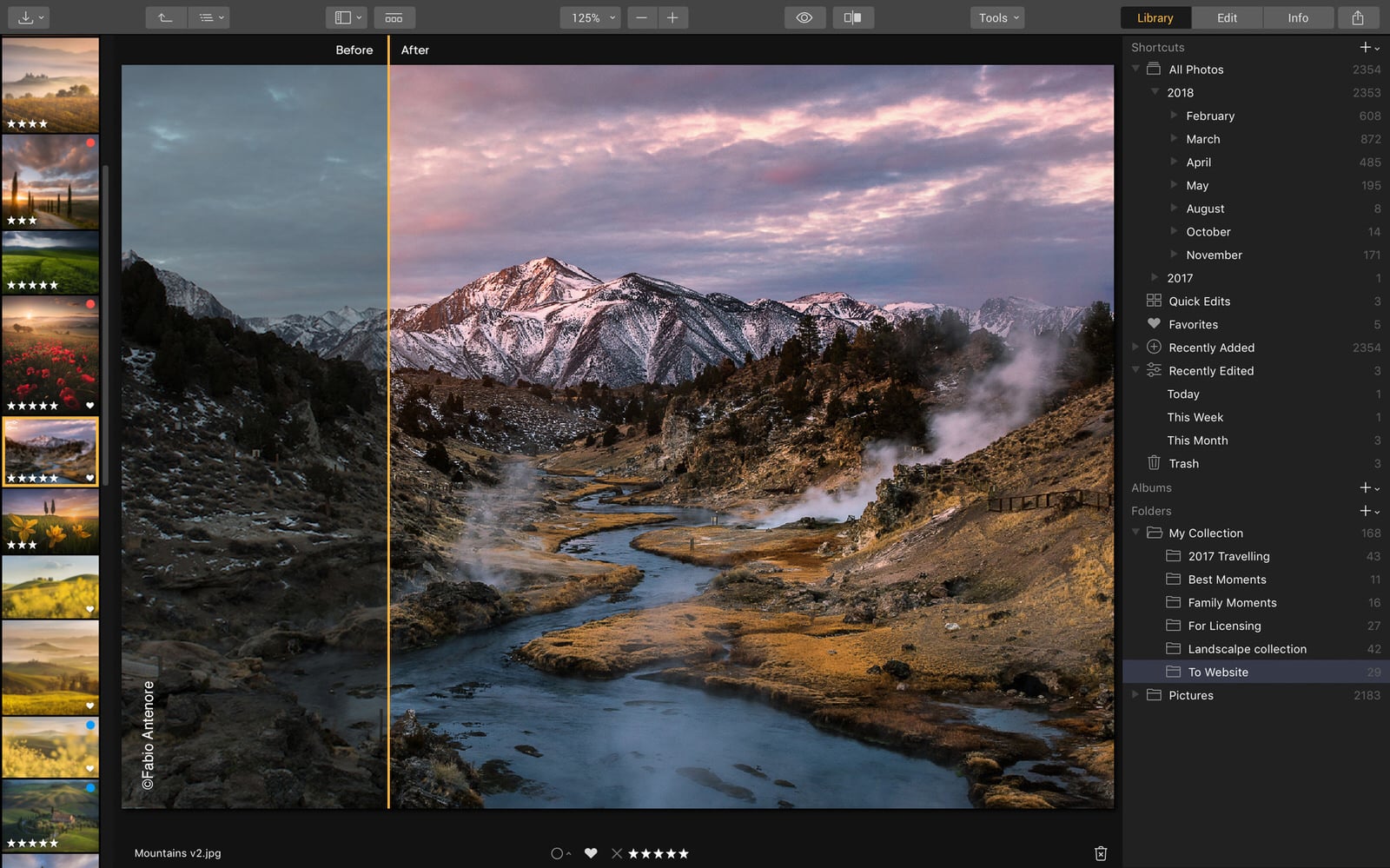Reject the photo with the X mark
The image size is (1390, 868).
click(x=617, y=853)
